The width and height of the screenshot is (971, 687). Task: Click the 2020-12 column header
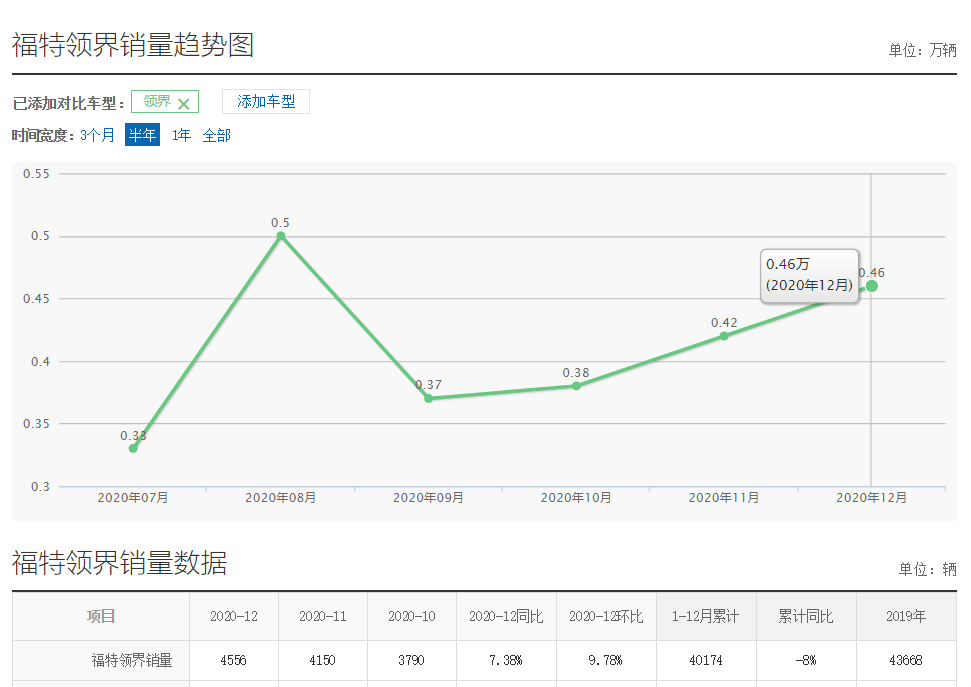pos(234,616)
